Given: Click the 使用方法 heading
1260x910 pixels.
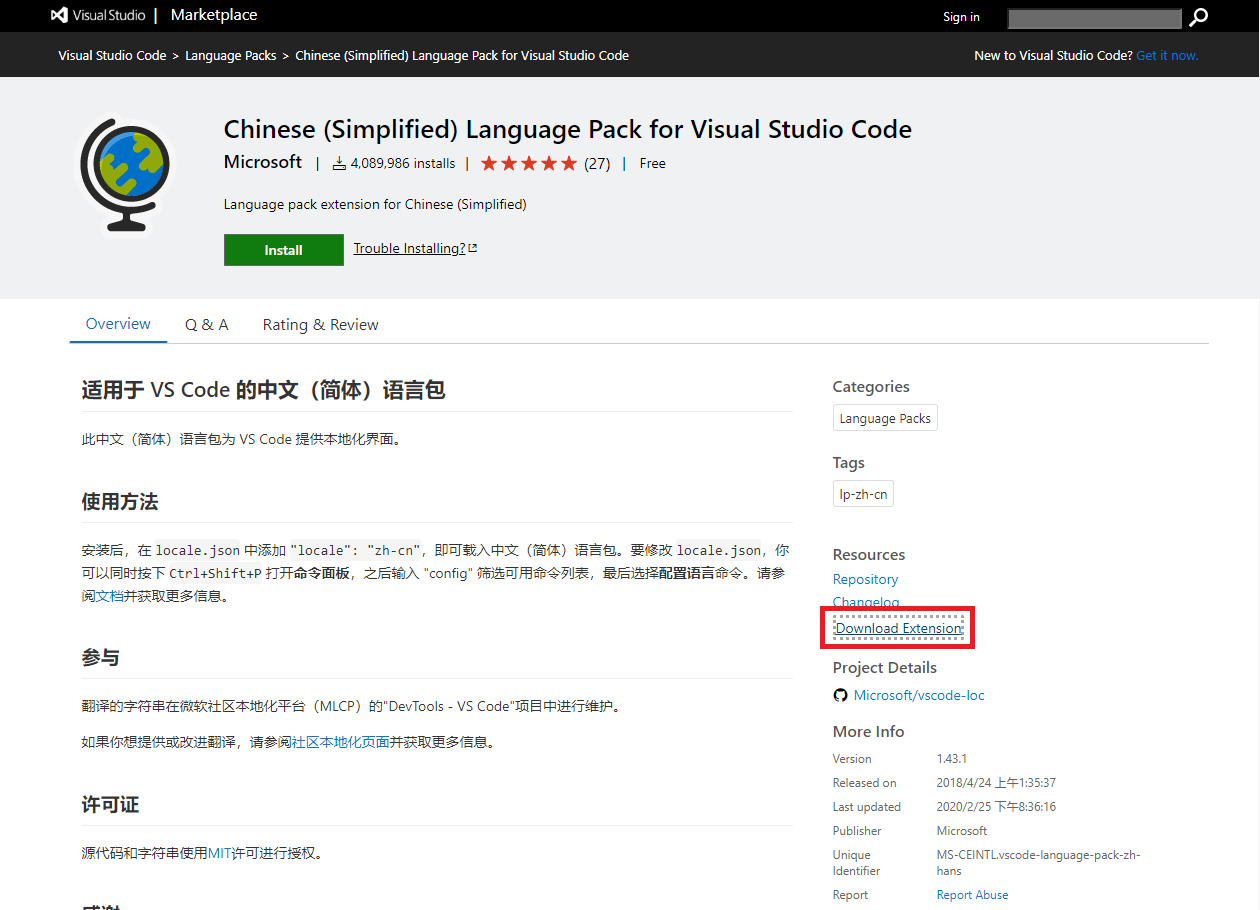Looking at the screenshot, I should coord(120,501).
